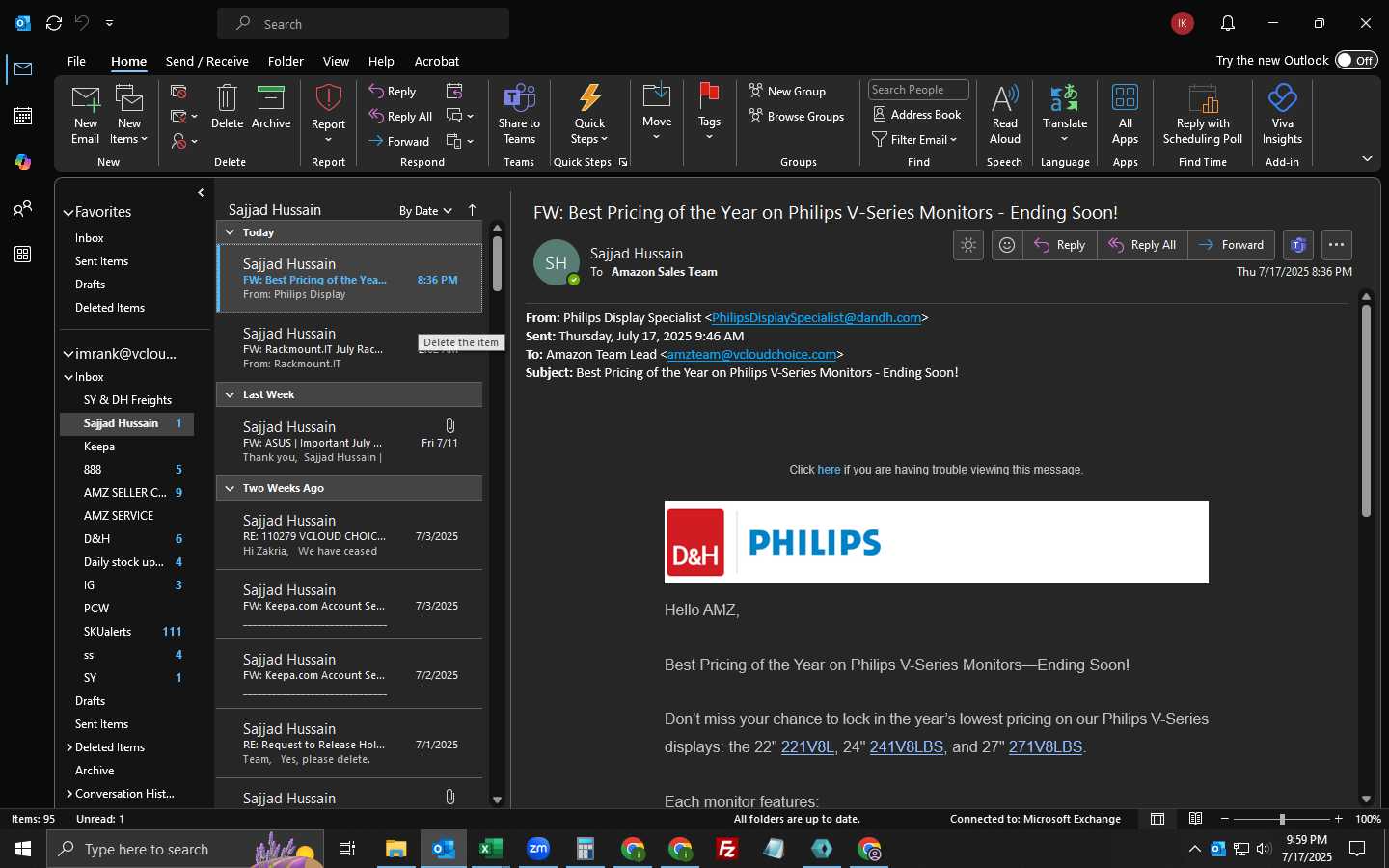Viewport: 1389px width, 868px height.
Task: Open the AMZ SELLER C... folder
Action: pos(126,493)
